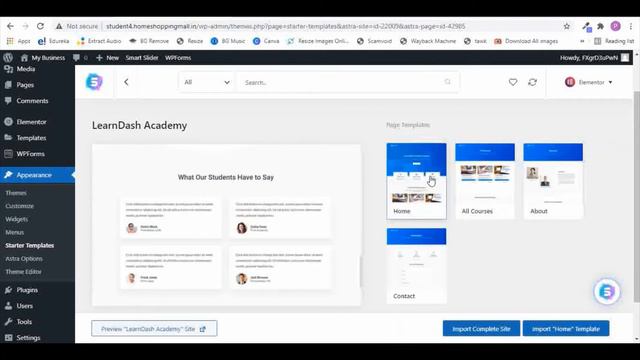Click the Import "Home" Template button
This screenshot has height=360, width=640.
[566, 329]
